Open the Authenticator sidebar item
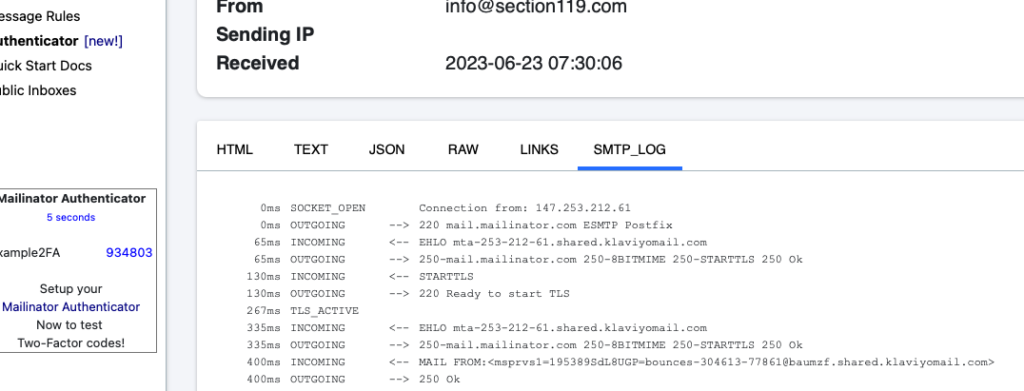The height and width of the screenshot is (391, 1024). pos(39,41)
